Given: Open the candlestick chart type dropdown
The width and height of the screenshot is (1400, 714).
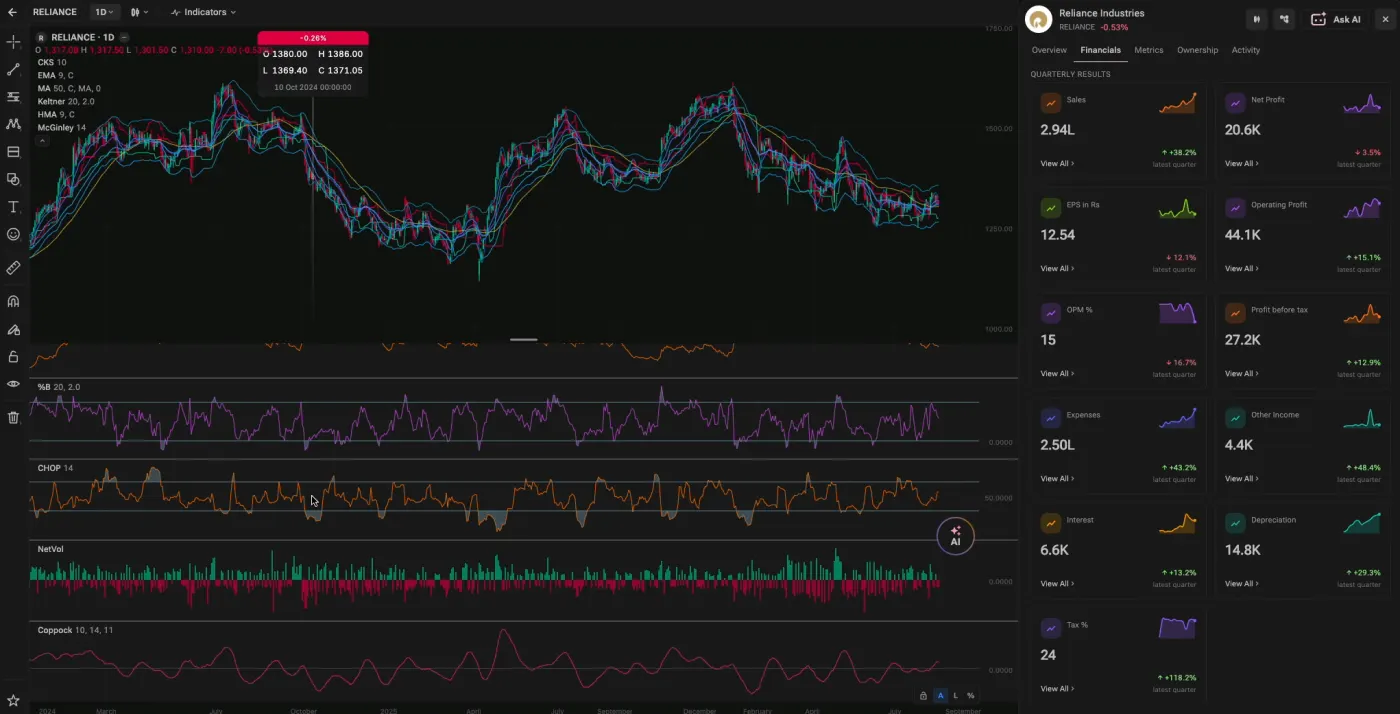Looking at the screenshot, I should point(139,12).
